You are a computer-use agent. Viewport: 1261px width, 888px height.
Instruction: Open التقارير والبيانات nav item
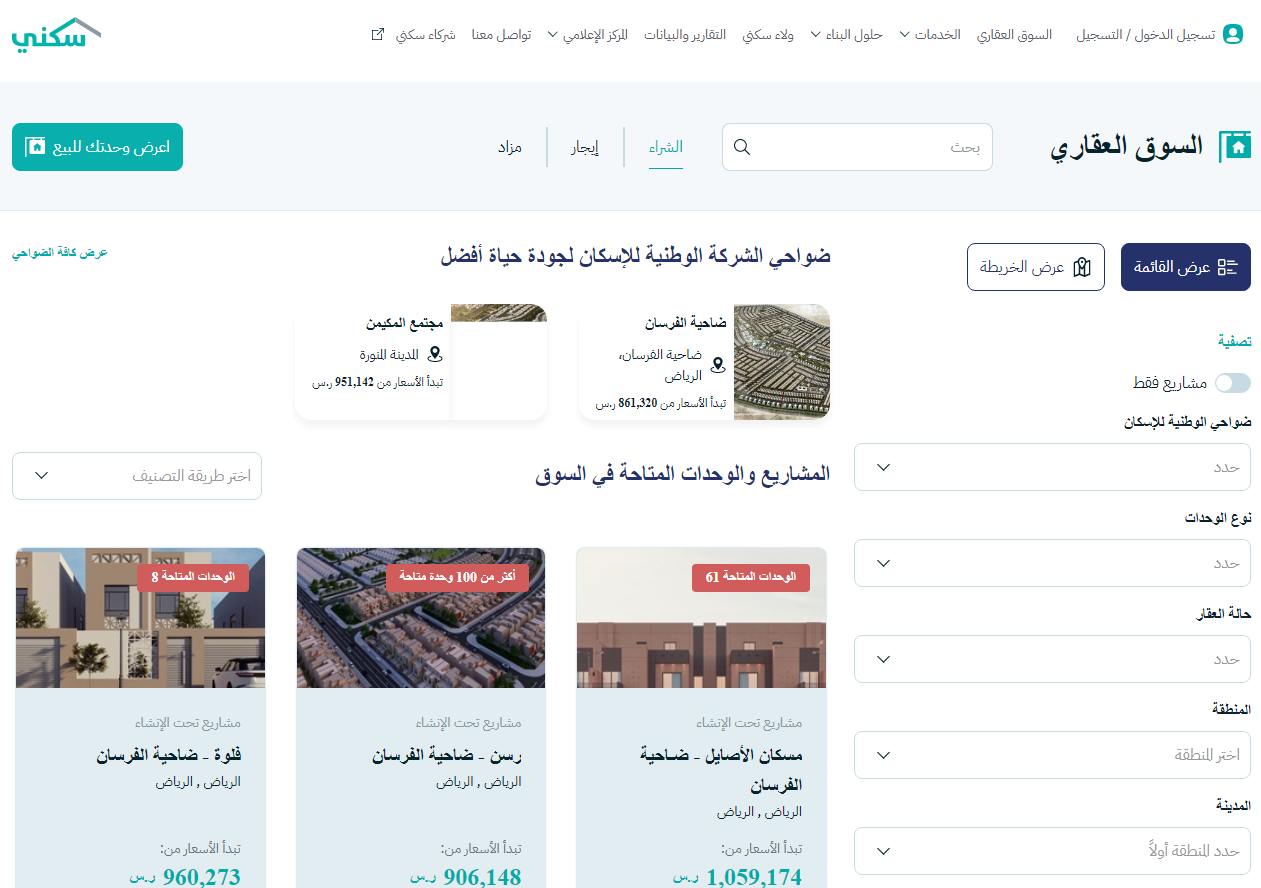pyautogui.click(x=685, y=35)
